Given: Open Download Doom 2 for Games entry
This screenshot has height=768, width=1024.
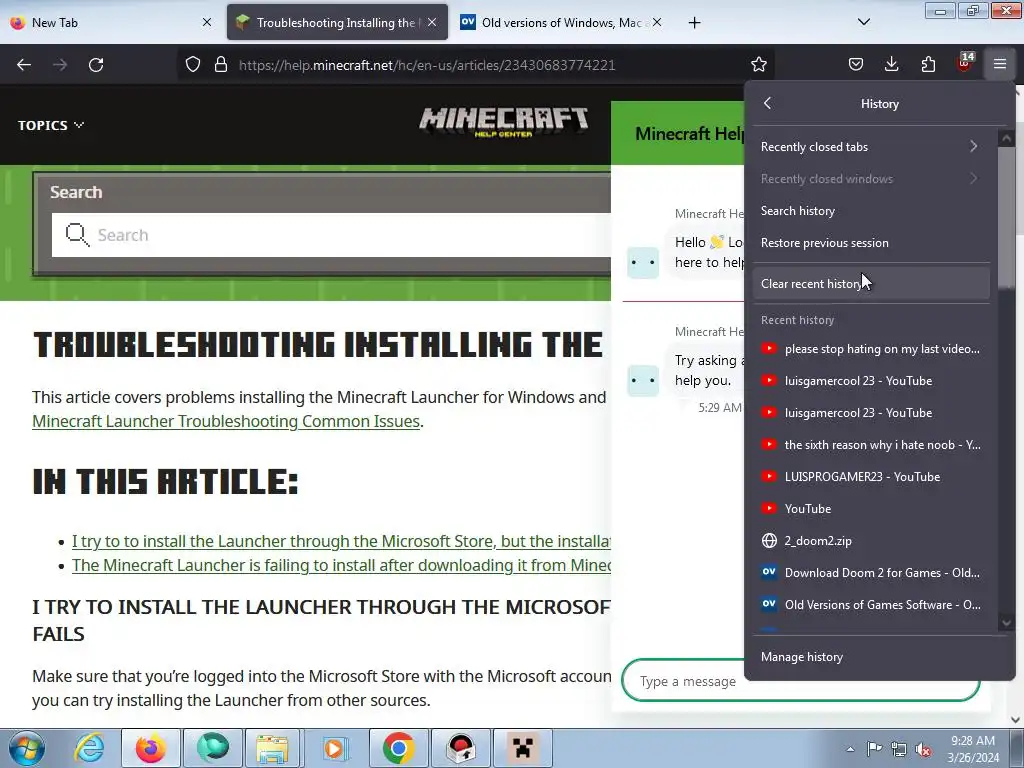Looking at the screenshot, I should 871,573.
